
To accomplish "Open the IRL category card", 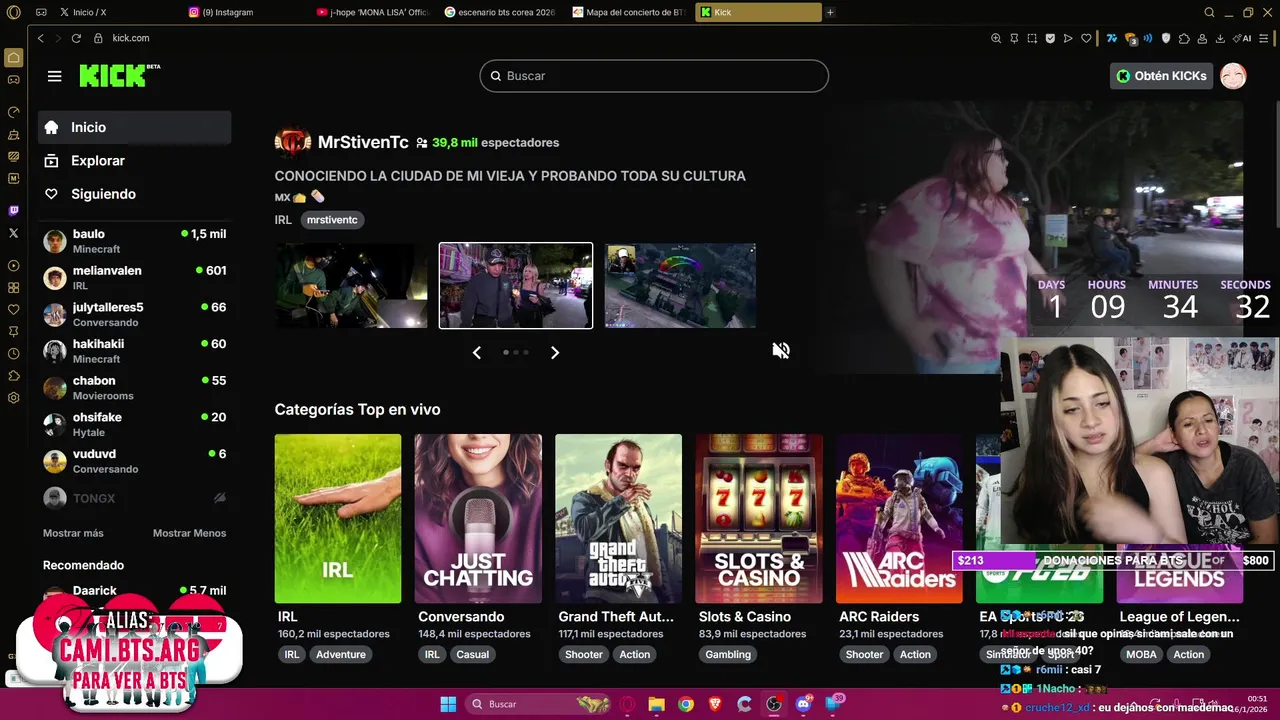I will 338,518.
